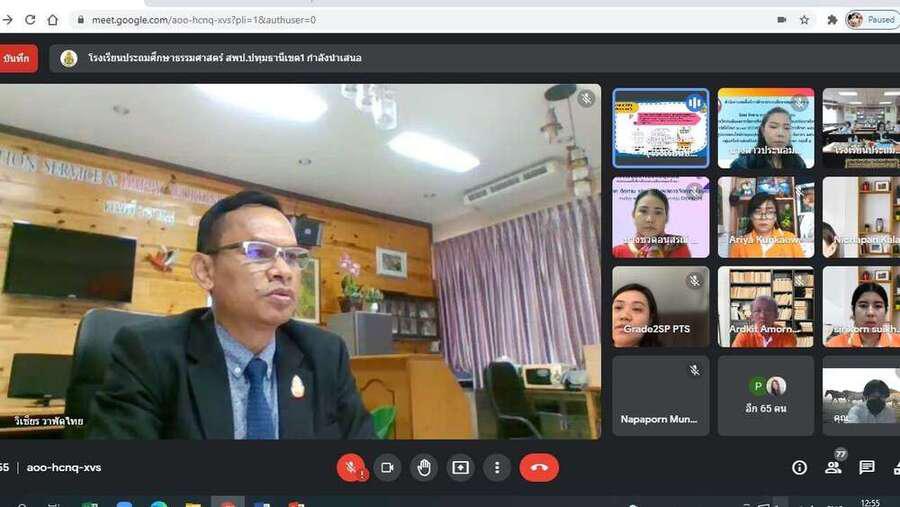The width and height of the screenshot is (900, 507).
Task: Open the three-dot more options menu
Action: [x=497, y=467]
